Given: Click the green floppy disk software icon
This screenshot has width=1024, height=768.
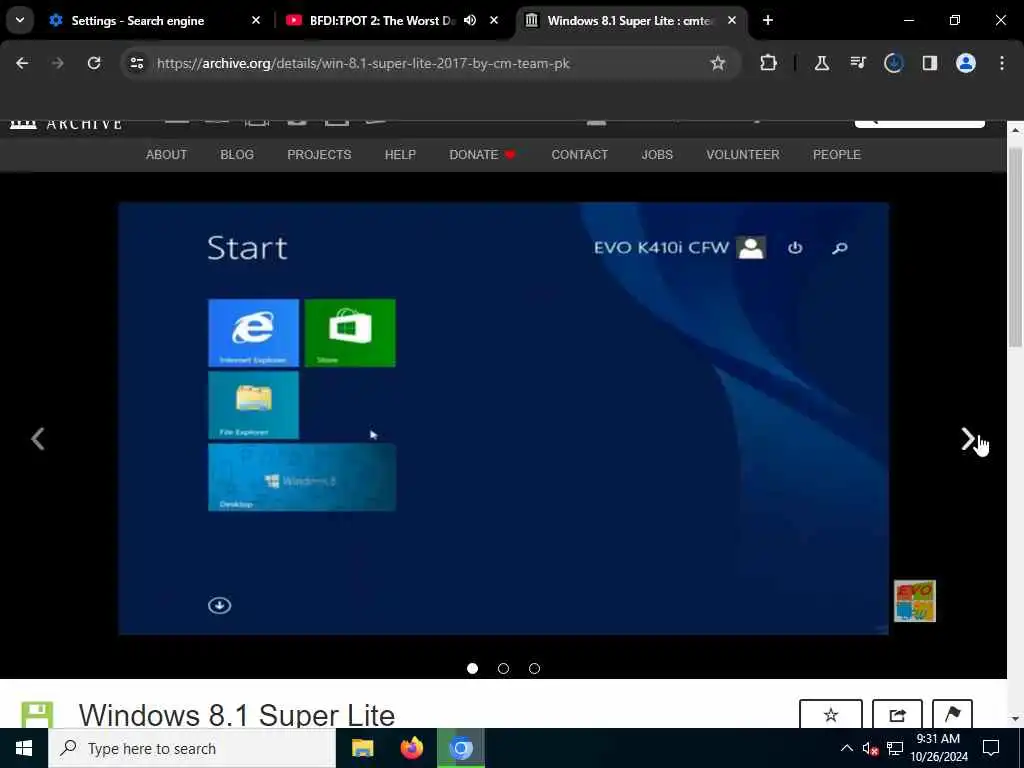Looking at the screenshot, I should click(x=37, y=715).
